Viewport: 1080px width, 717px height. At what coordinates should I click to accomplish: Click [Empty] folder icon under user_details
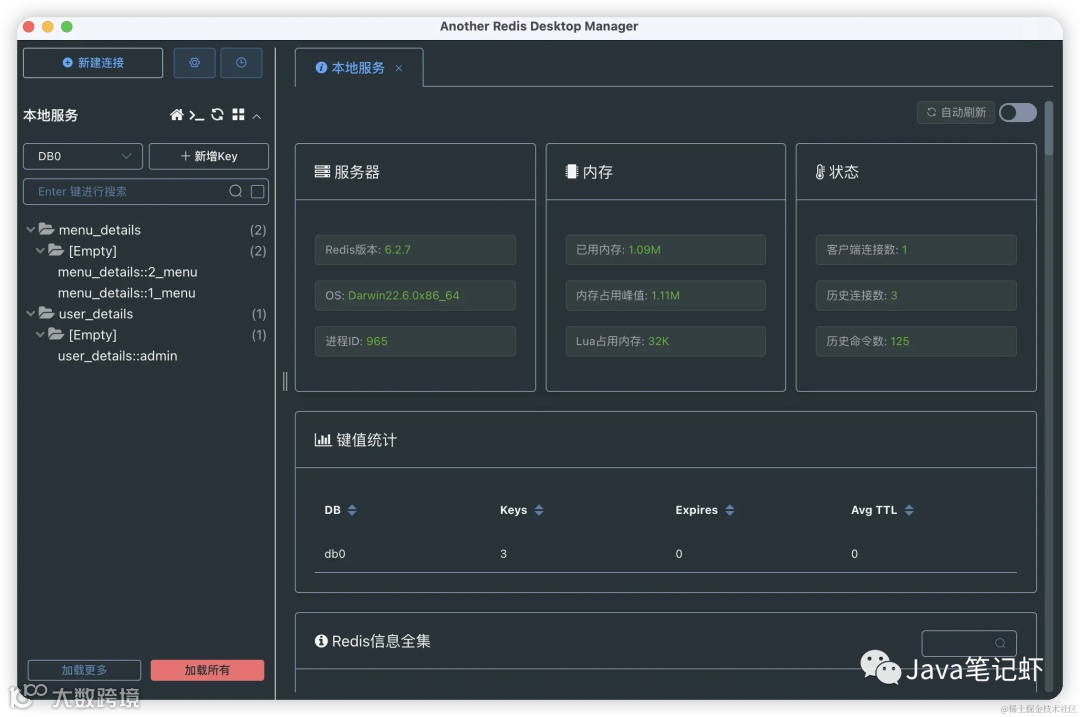pyautogui.click(x=56, y=334)
